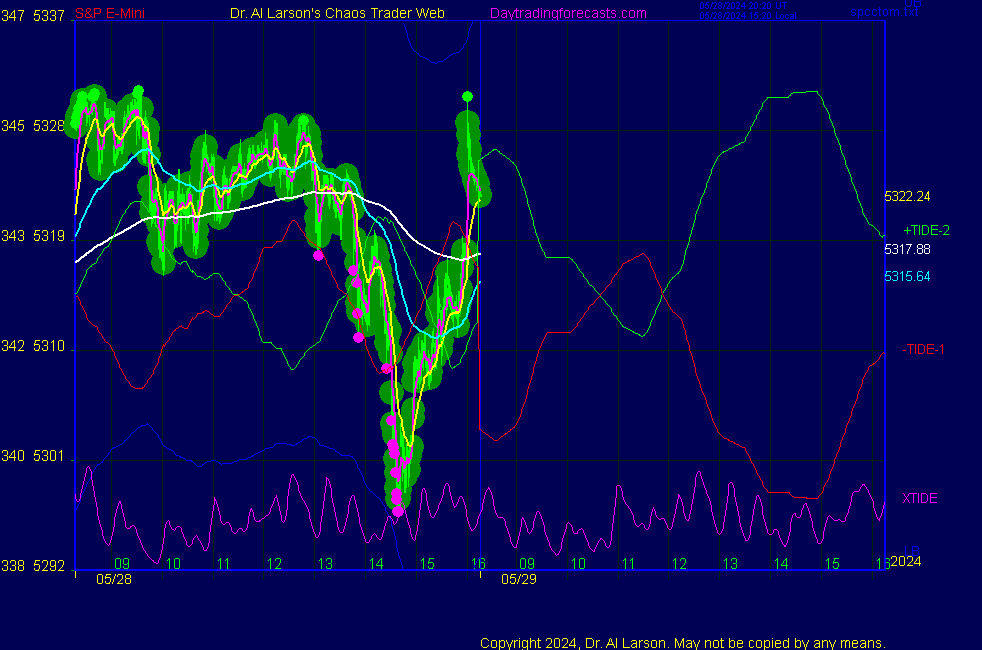Click hour 13 label for 05/29 session

tap(730, 564)
